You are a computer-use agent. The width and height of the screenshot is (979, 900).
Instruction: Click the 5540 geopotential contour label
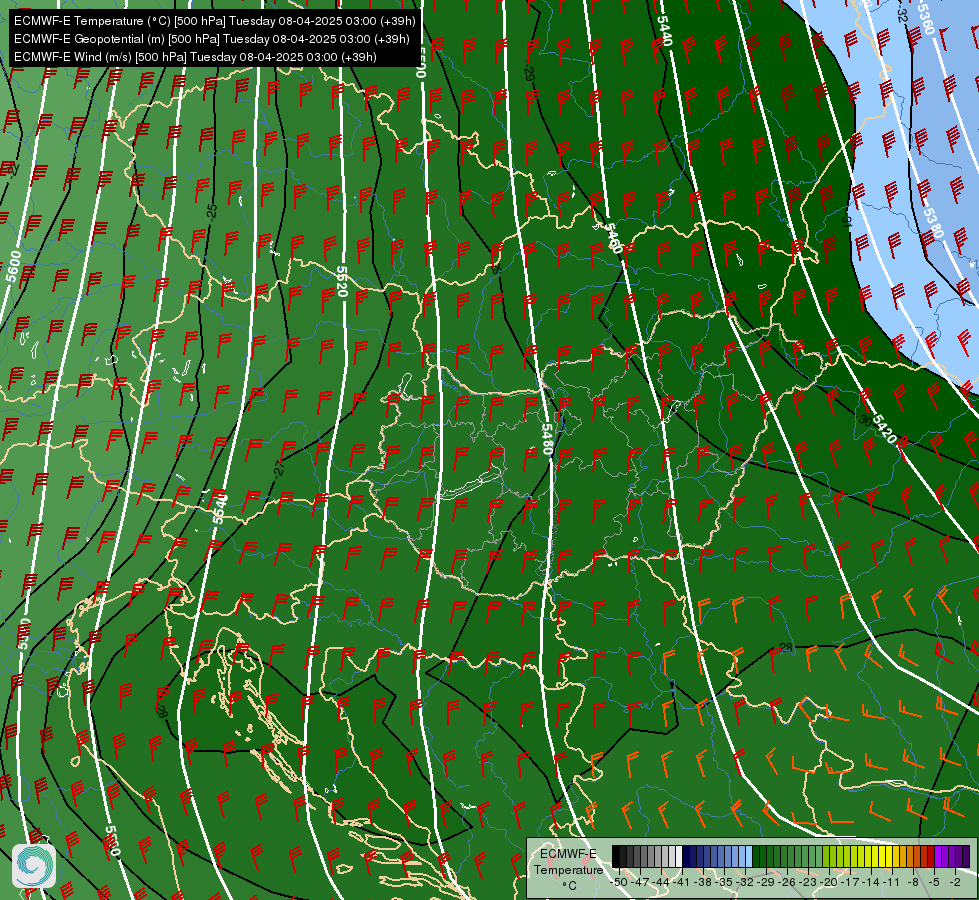click(220, 509)
